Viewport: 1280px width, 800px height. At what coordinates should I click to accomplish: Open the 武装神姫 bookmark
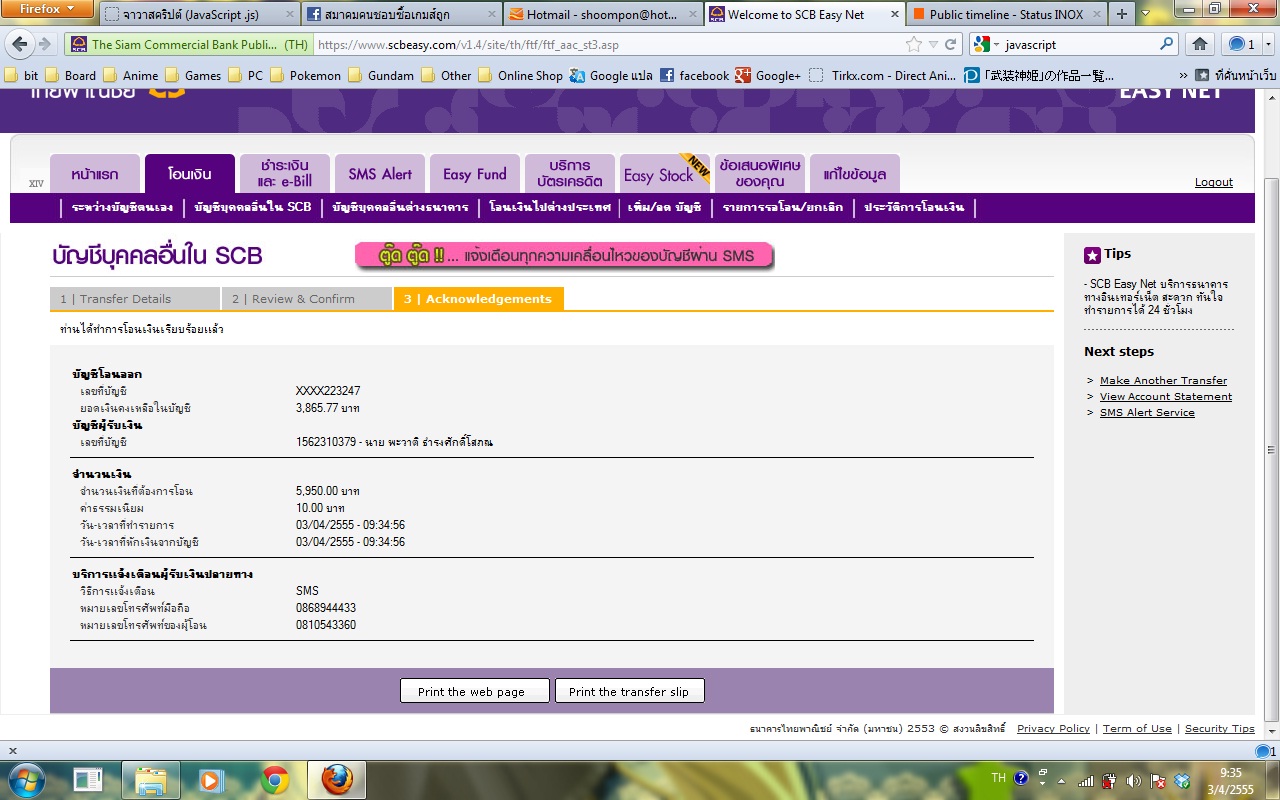tap(1039, 75)
